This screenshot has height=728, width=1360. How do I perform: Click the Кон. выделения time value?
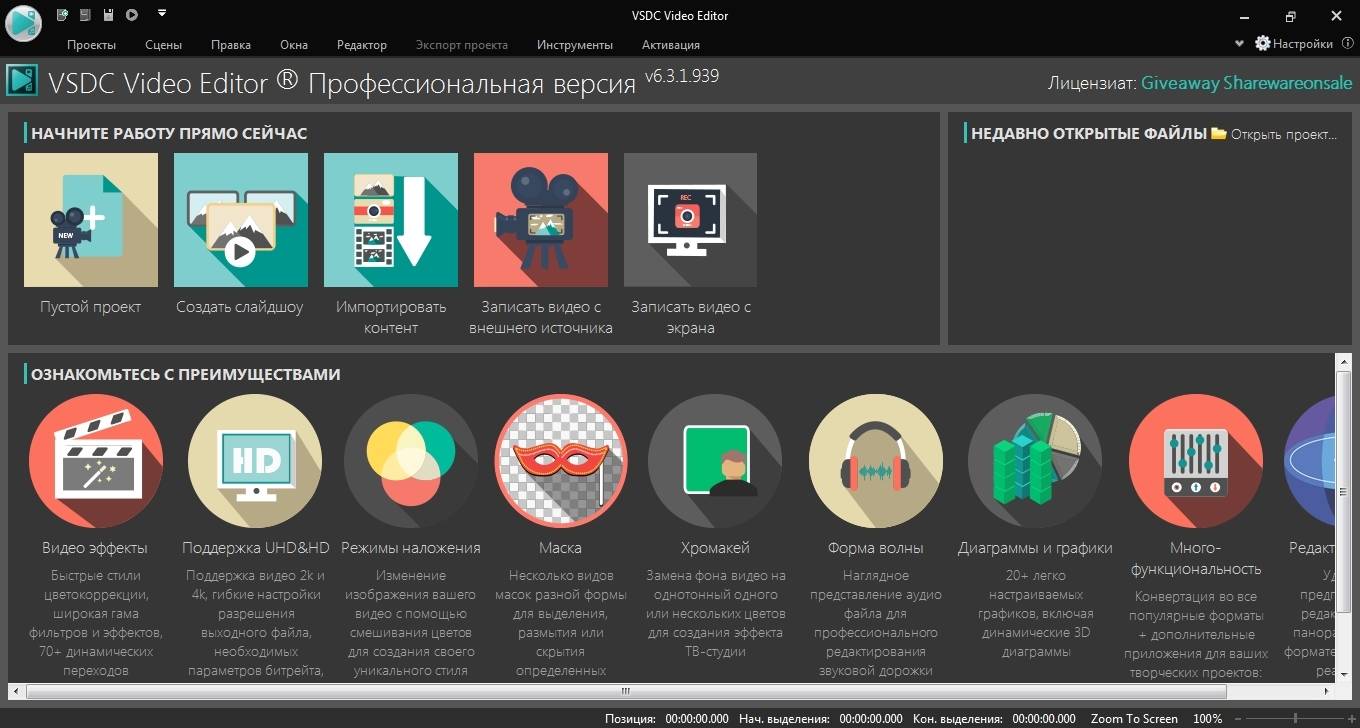pos(1044,719)
